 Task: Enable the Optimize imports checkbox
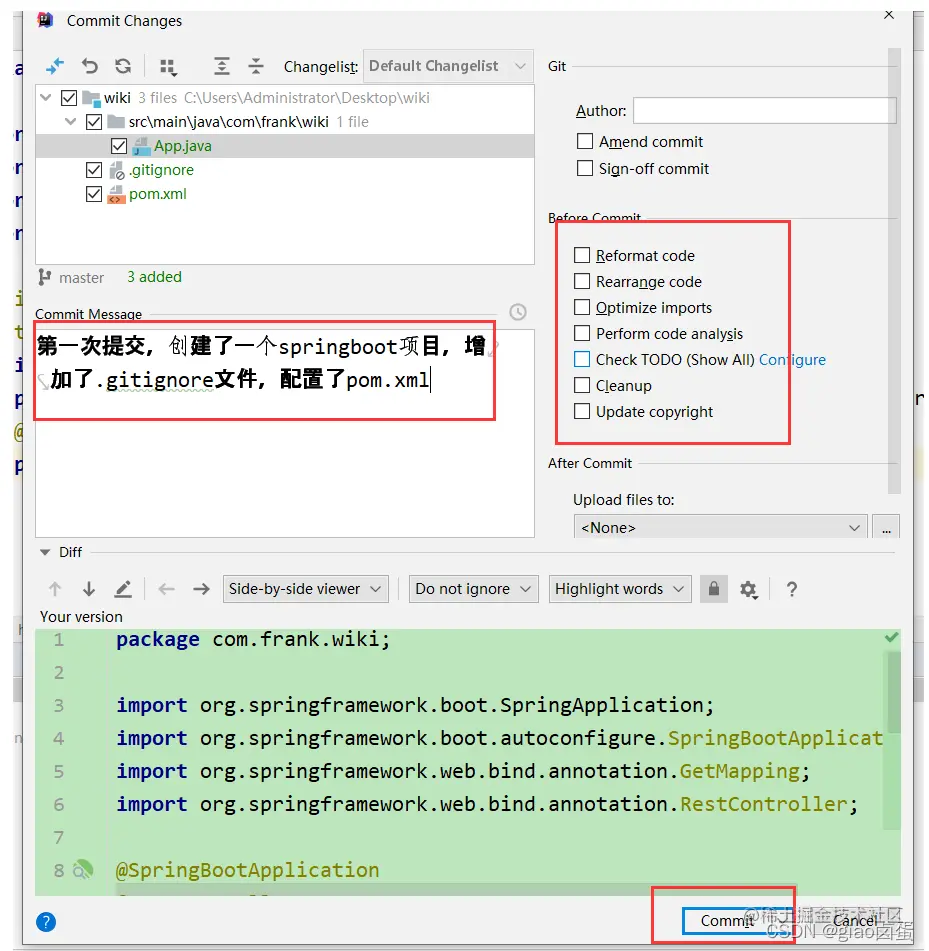click(582, 307)
